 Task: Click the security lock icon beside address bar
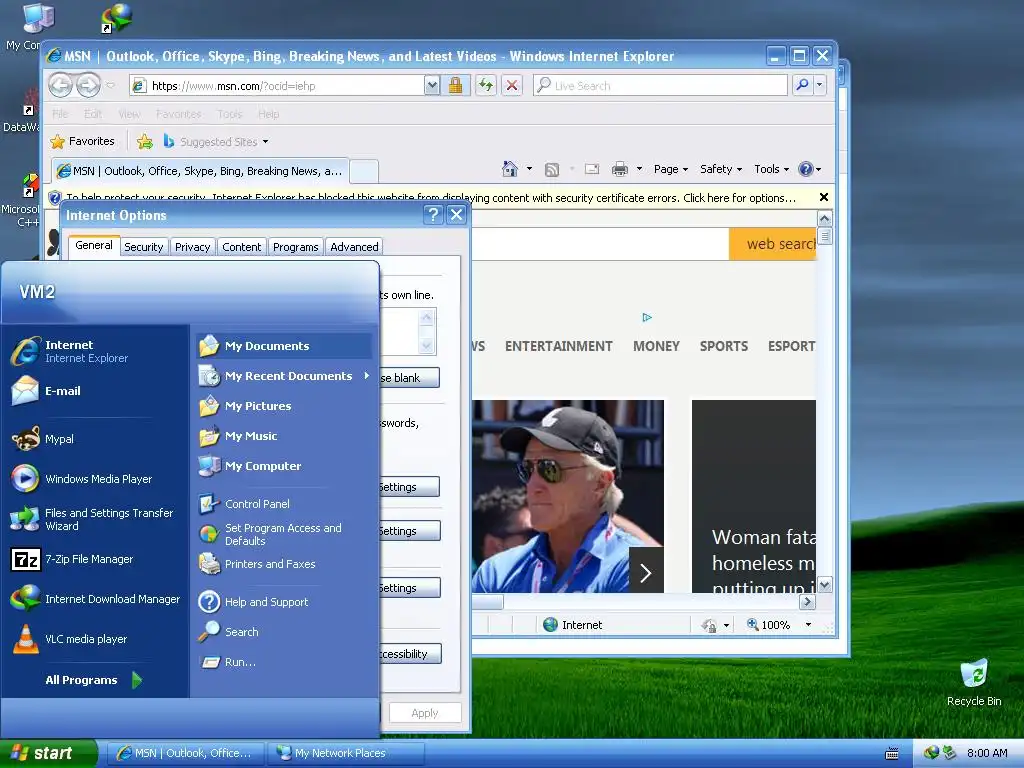(x=455, y=86)
